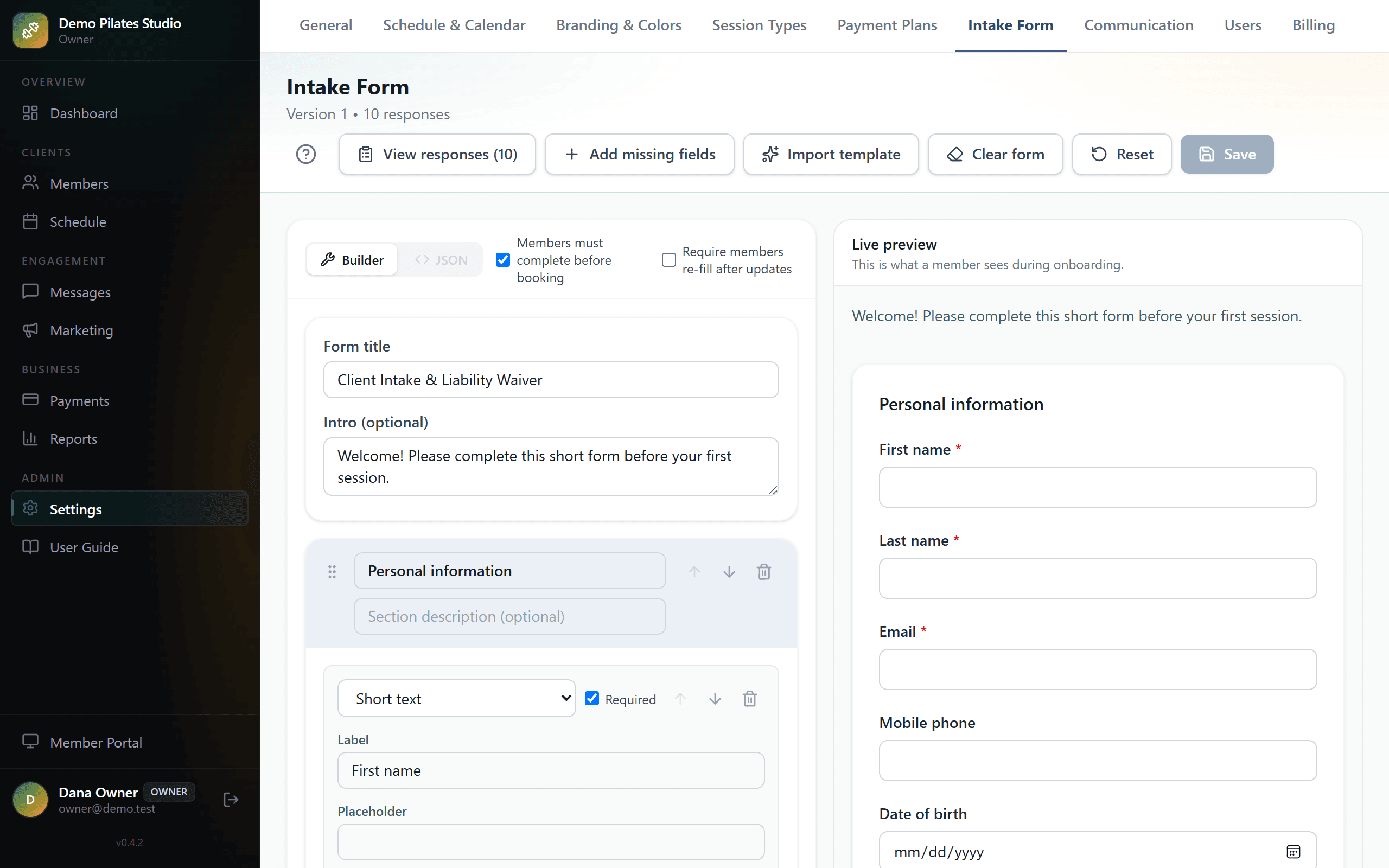Screen dimensions: 1389x868
Task: Go to the Users tab
Action: [x=1243, y=25]
